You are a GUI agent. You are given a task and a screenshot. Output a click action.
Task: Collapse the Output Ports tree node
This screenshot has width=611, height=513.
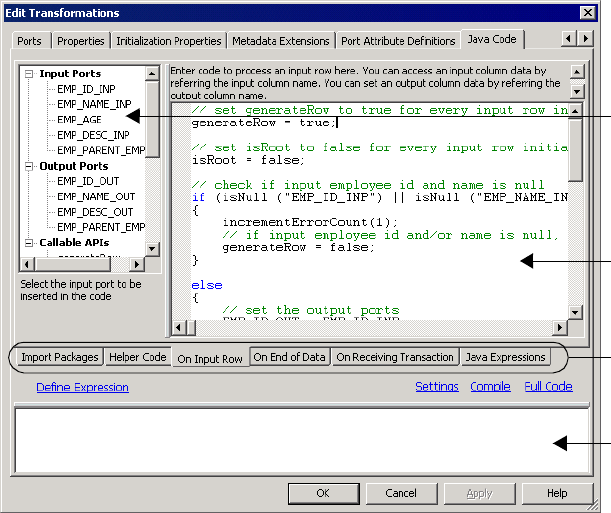click(x=29, y=166)
